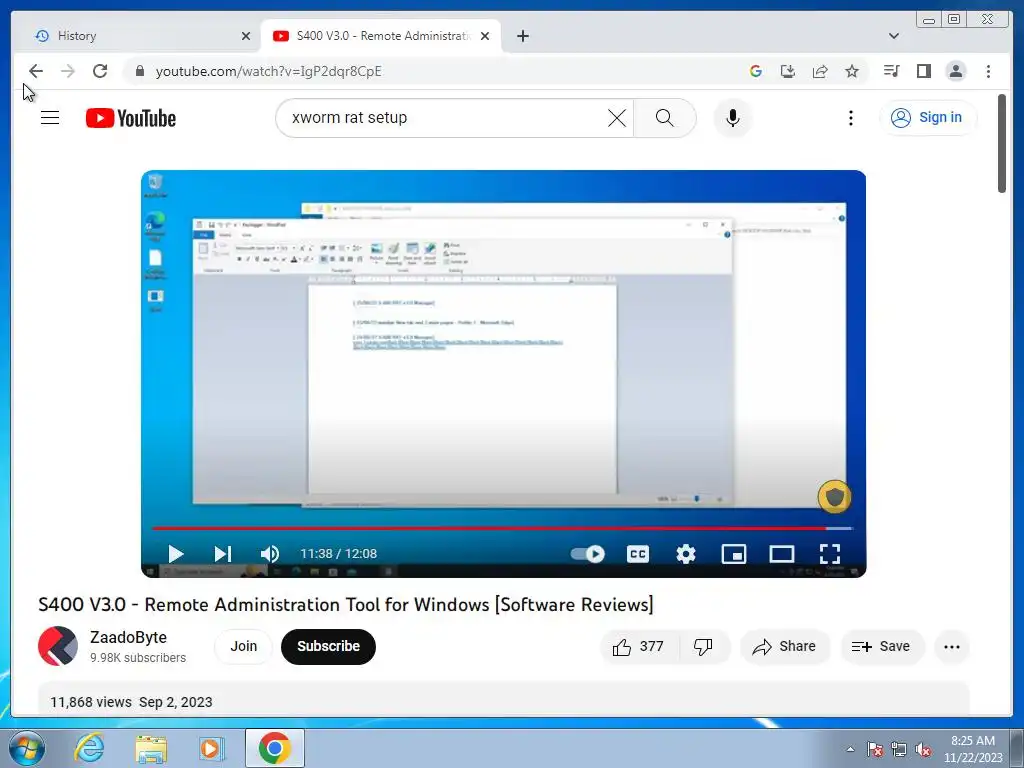Click the muted speaker tray icon
1024x768 pixels.
click(923, 749)
